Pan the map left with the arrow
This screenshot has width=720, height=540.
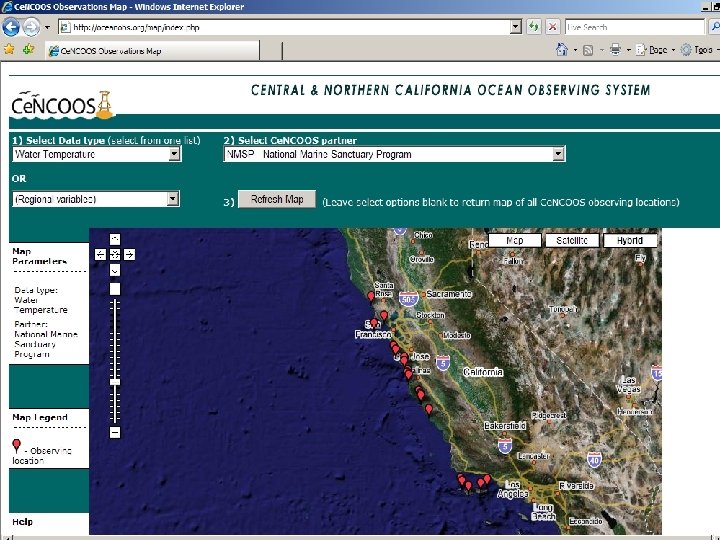pyautogui.click(x=100, y=254)
